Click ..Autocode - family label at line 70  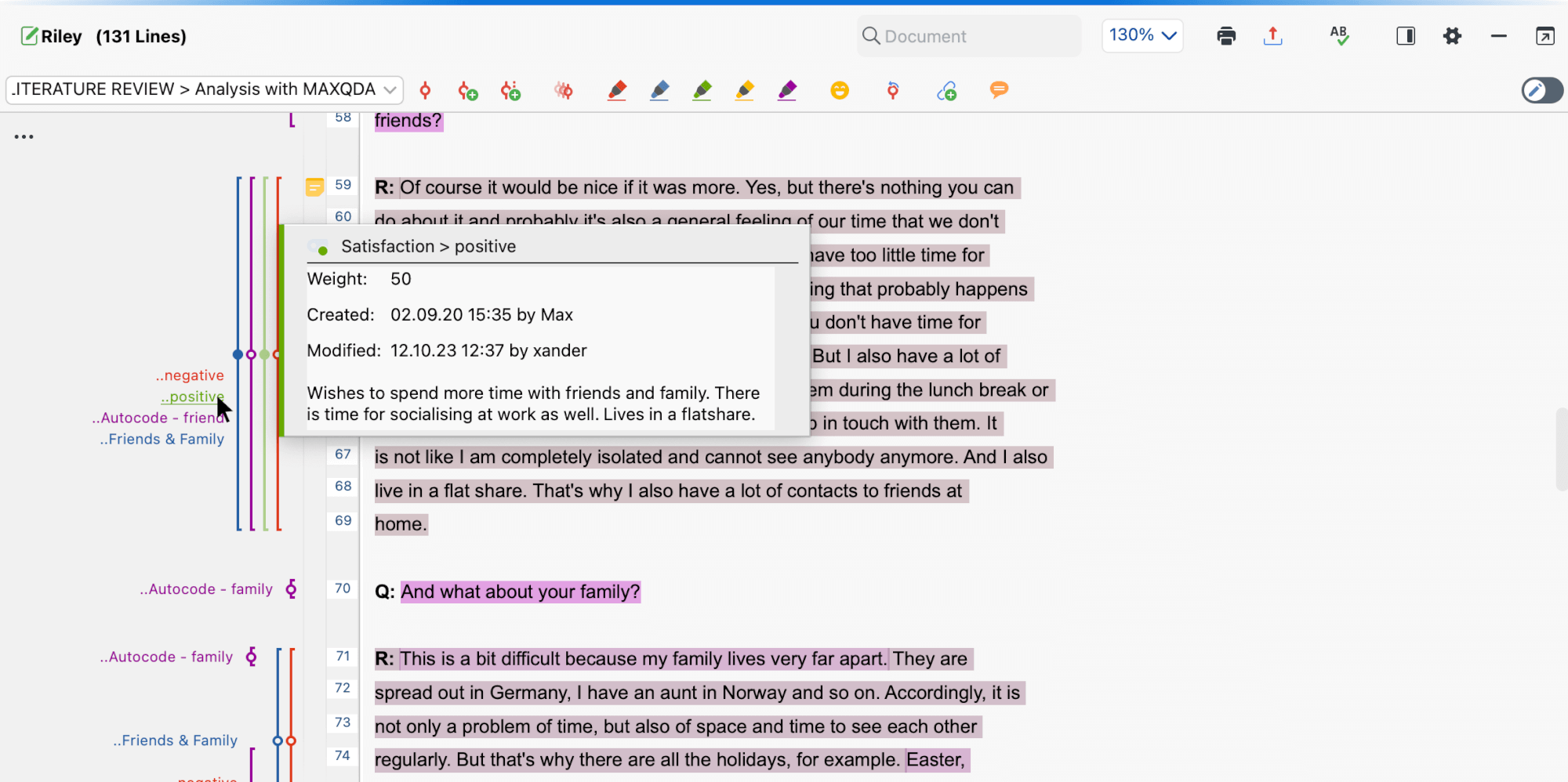(206, 588)
